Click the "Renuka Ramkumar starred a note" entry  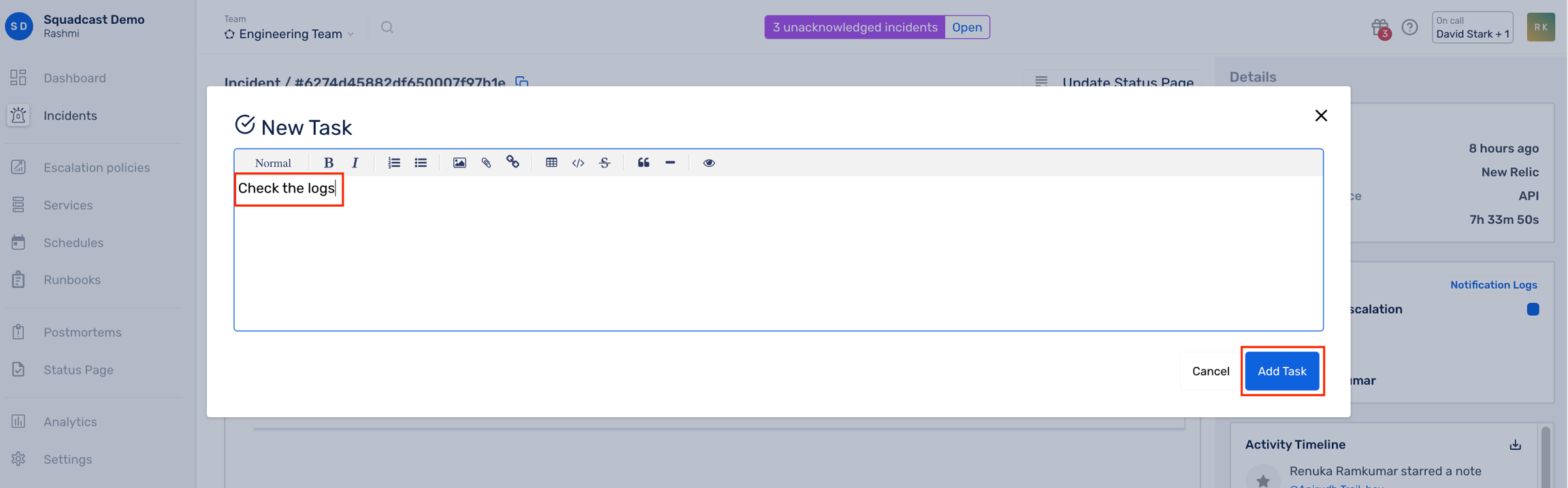[x=1385, y=471]
